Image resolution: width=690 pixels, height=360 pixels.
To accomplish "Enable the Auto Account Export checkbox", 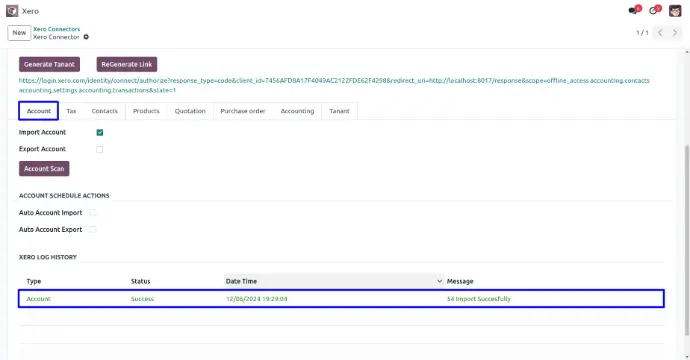I will [92, 229].
